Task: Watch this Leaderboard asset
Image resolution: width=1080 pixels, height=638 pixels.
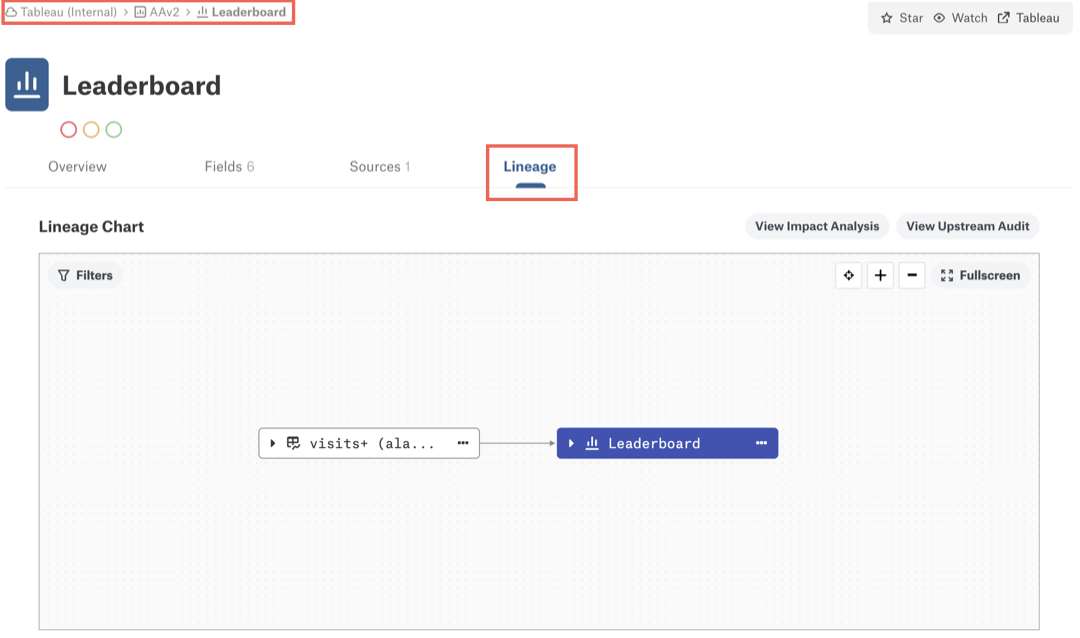Action: pos(960,18)
